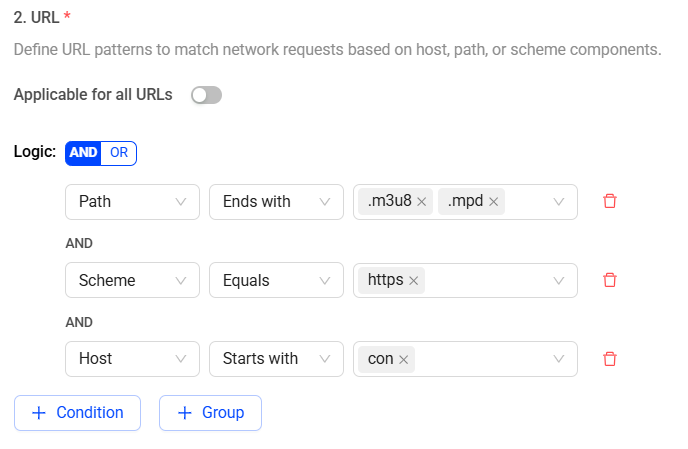The image size is (688, 449).
Task: Click the Host value input field
Action: (480, 359)
